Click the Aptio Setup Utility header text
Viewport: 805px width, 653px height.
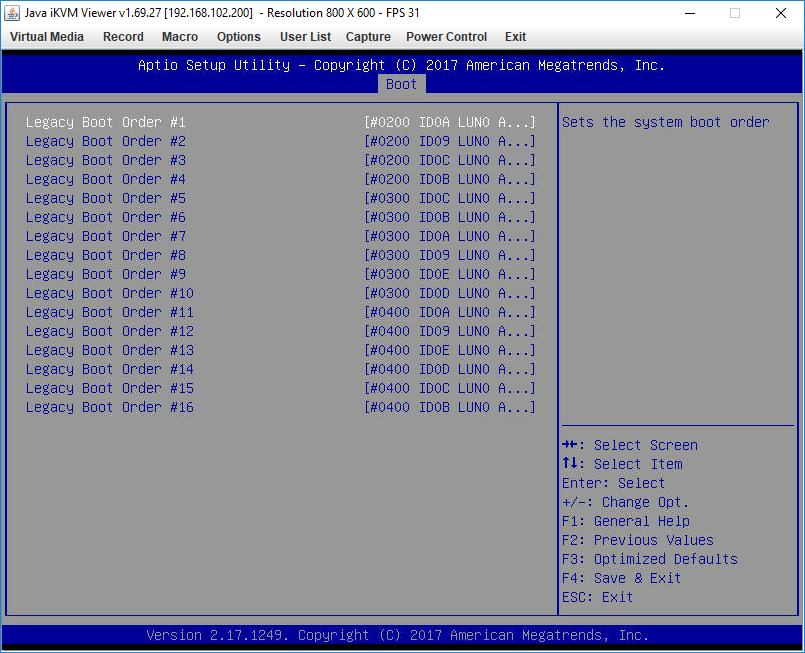click(401, 65)
